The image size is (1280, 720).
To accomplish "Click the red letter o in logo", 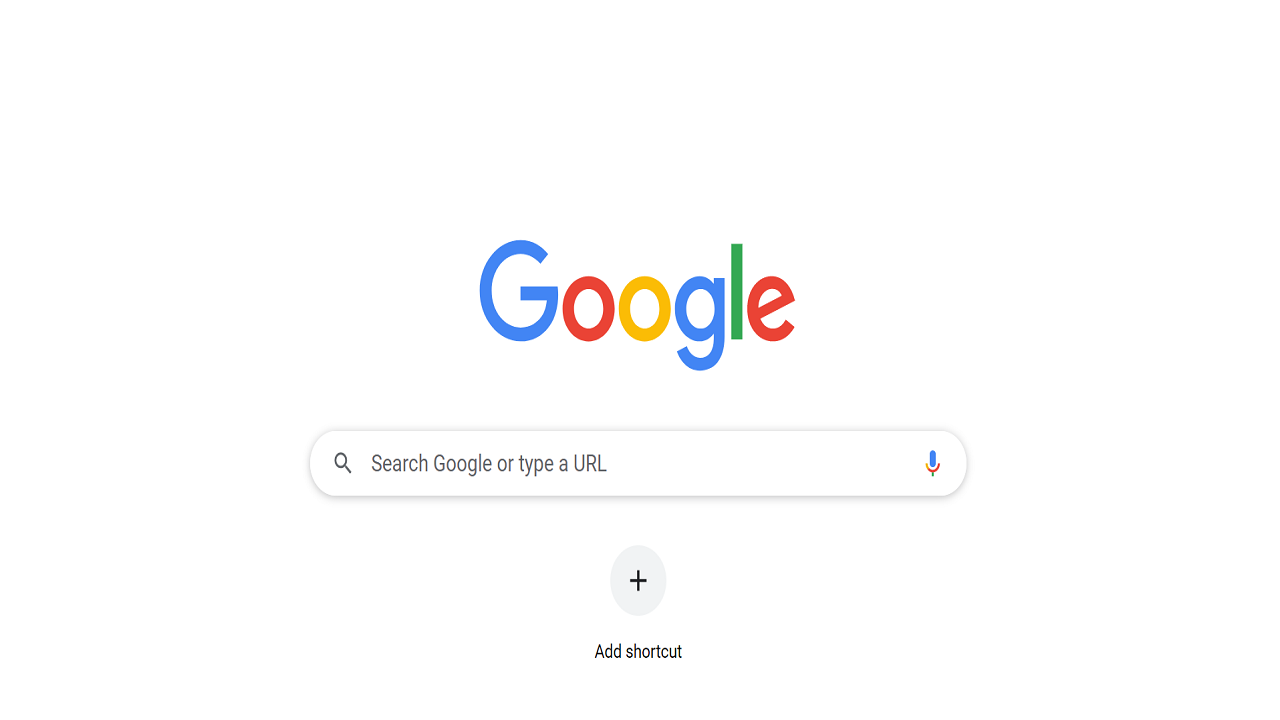I will pyautogui.click(x=588, y=308).
